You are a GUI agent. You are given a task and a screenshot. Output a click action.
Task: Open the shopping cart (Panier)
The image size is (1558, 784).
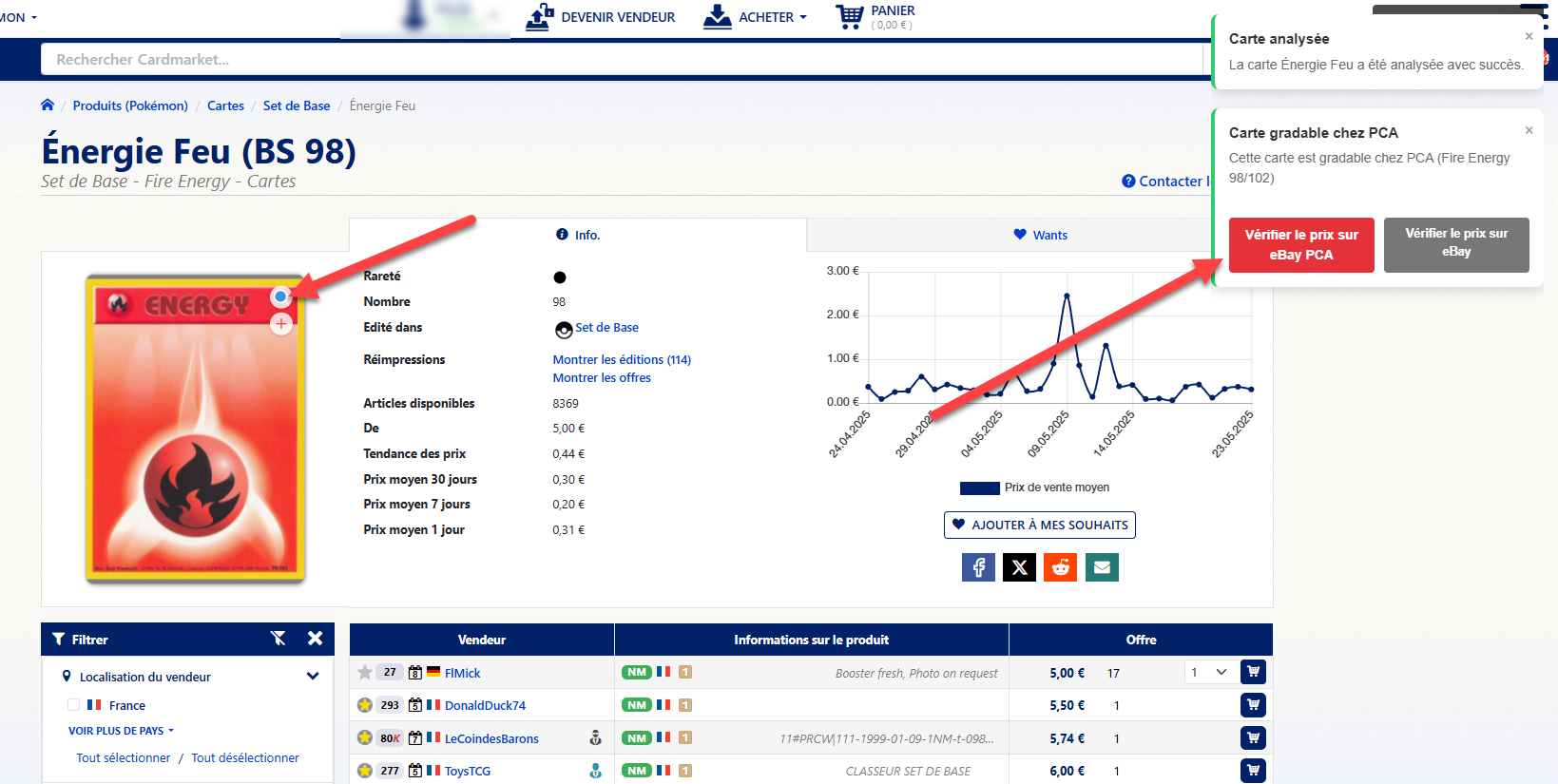(875, 17)
